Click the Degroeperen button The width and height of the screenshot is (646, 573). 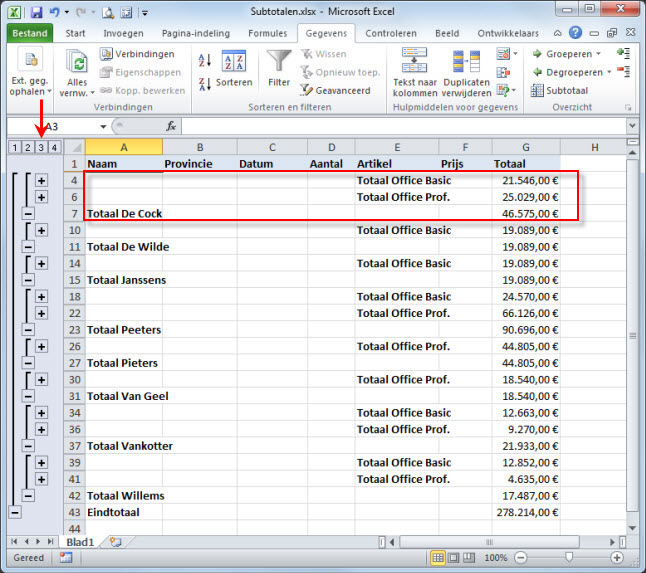572,73
